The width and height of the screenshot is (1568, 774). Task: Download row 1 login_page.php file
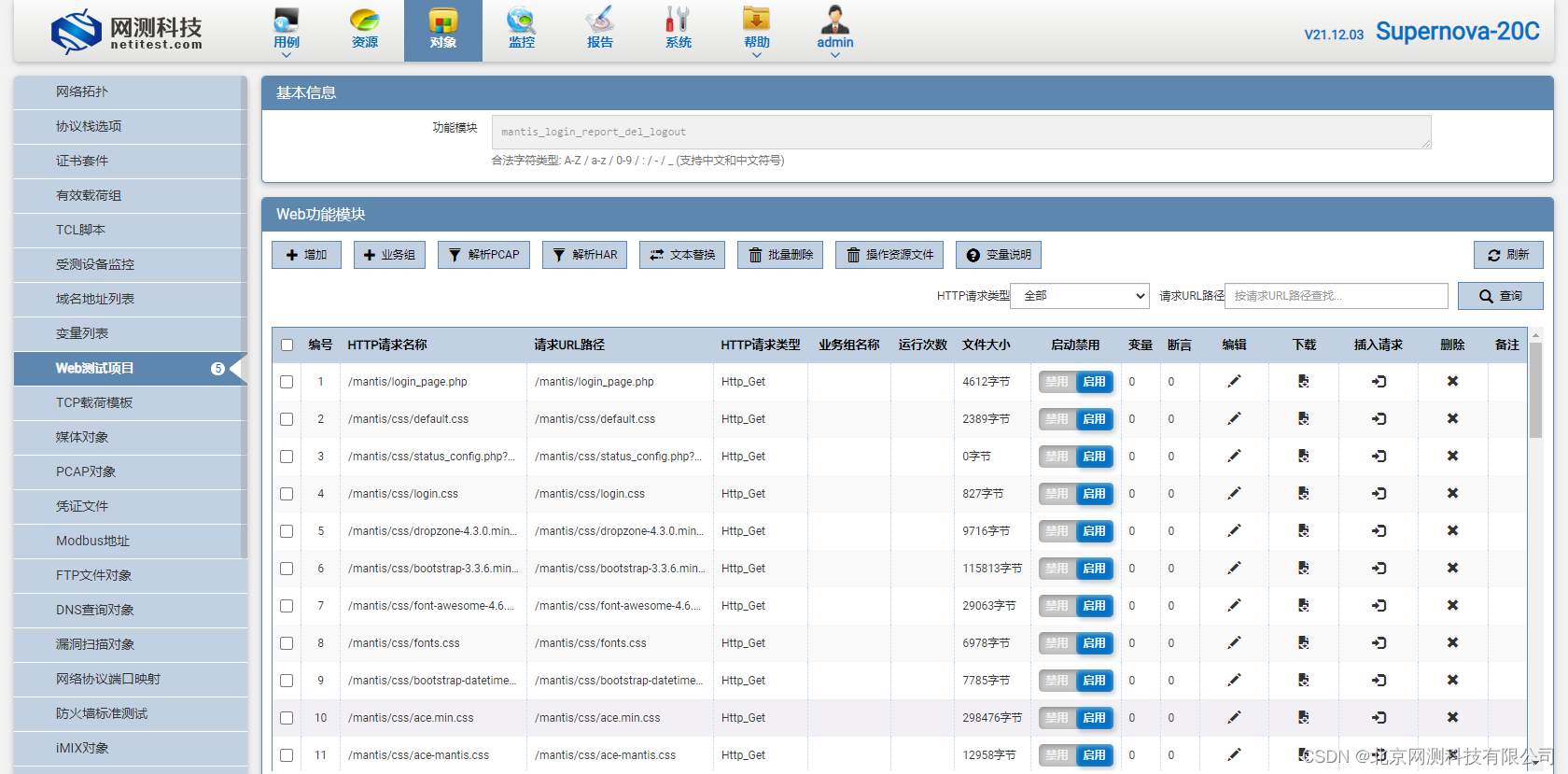[x=1303, y=381]
